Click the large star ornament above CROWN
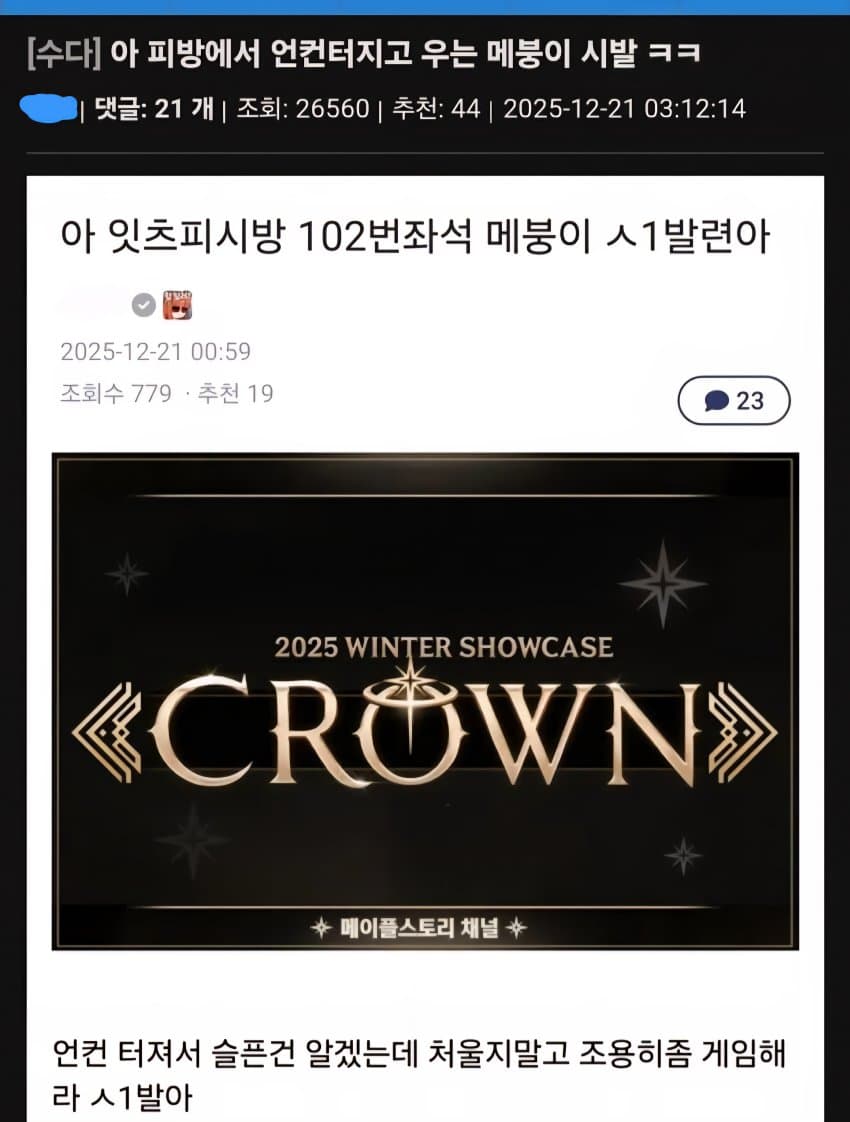 663,584
